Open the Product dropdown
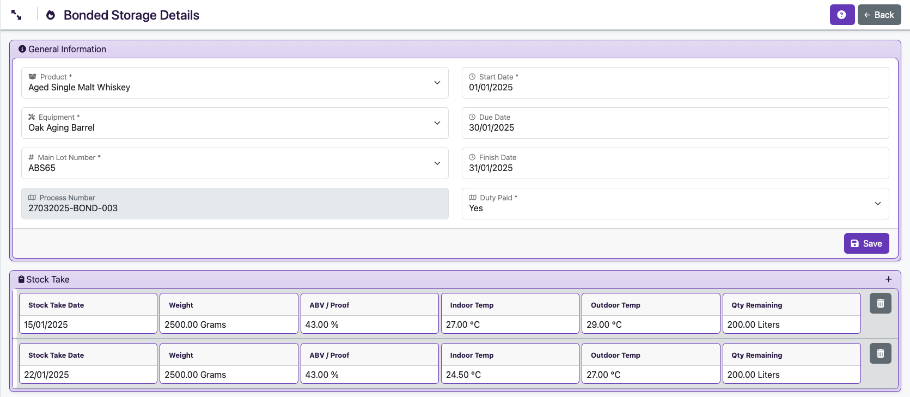Screen dimensions: 910x397 tap(235, 83)
